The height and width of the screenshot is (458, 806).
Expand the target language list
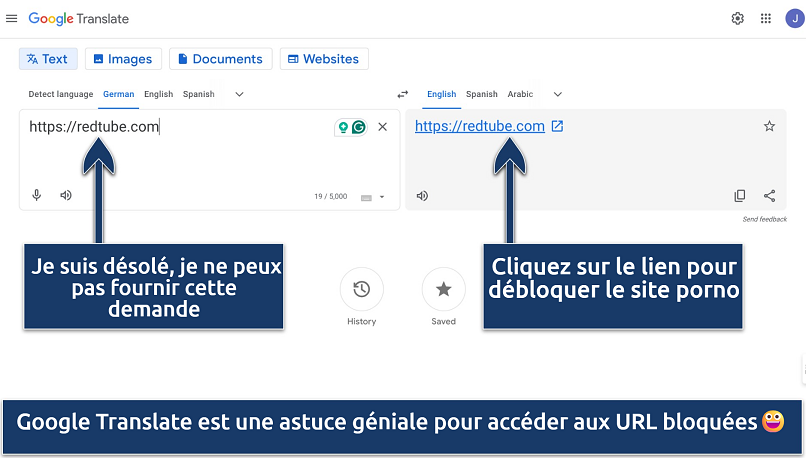pyautogui.click(x=557, y=94)
